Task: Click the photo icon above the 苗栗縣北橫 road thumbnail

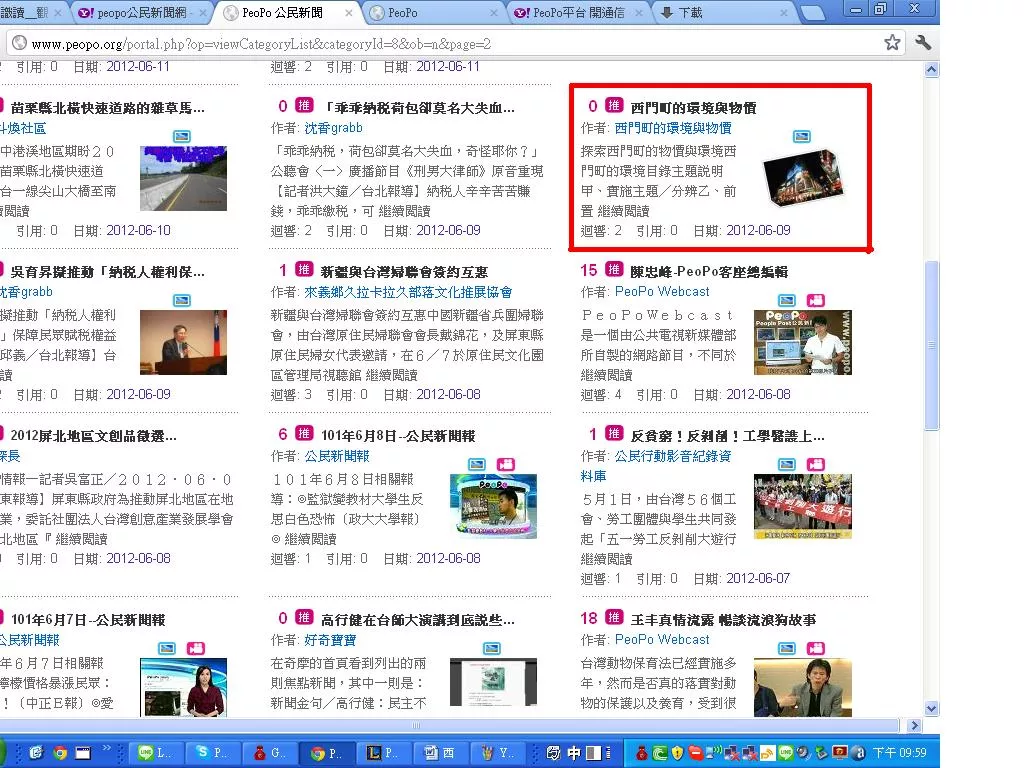Action: click(182, 136)
